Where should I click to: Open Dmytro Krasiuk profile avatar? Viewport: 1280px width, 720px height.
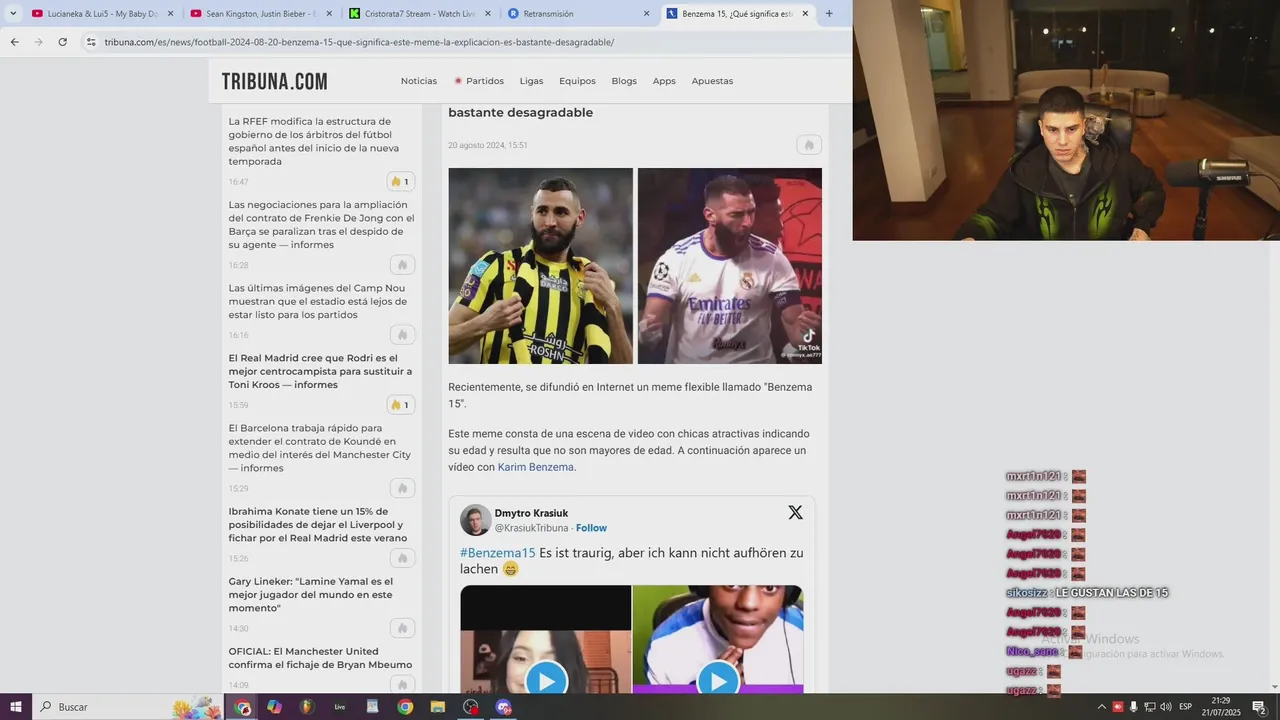[x=475, y=520]
